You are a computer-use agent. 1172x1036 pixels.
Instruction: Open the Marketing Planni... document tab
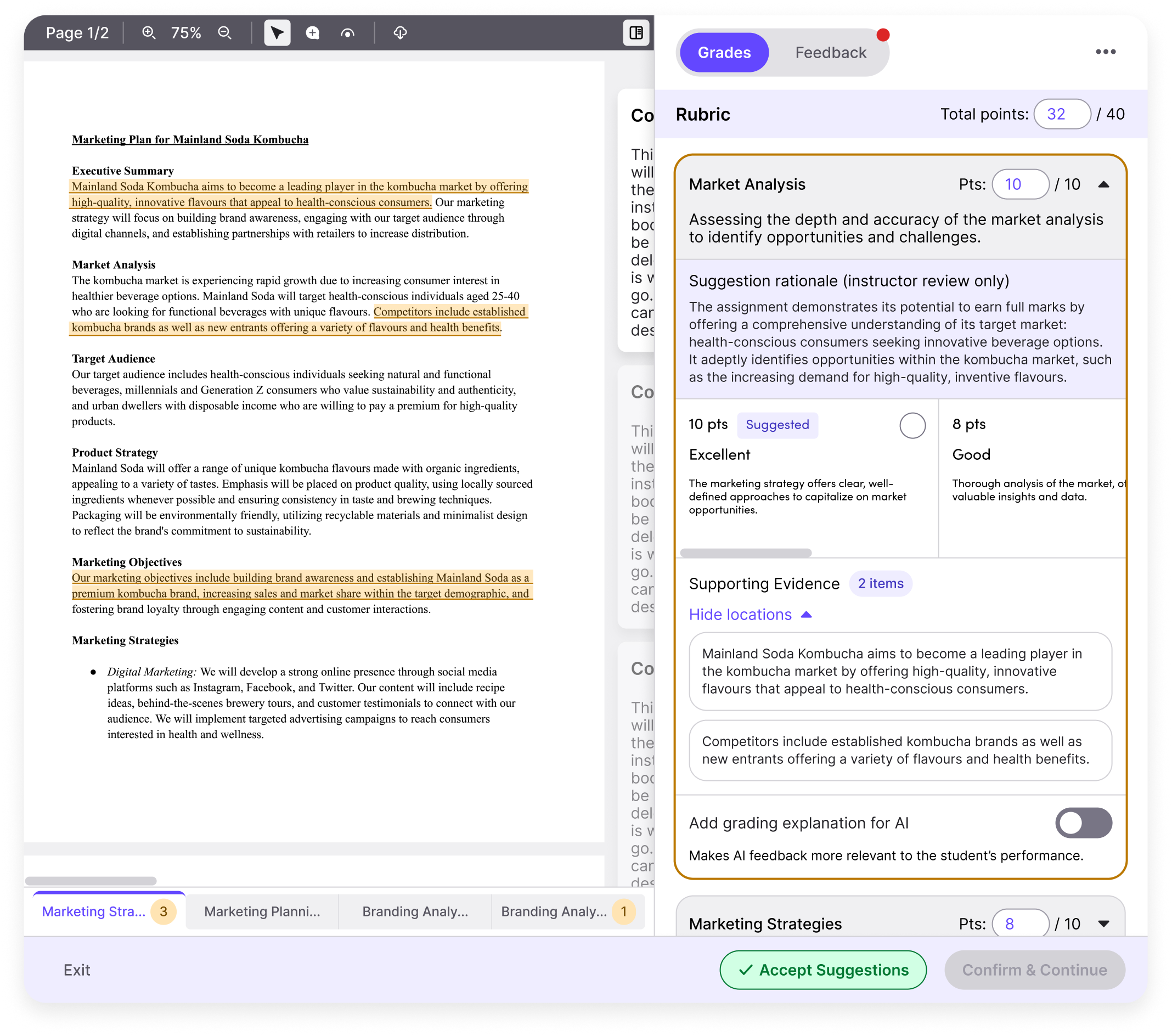point(262,911)
